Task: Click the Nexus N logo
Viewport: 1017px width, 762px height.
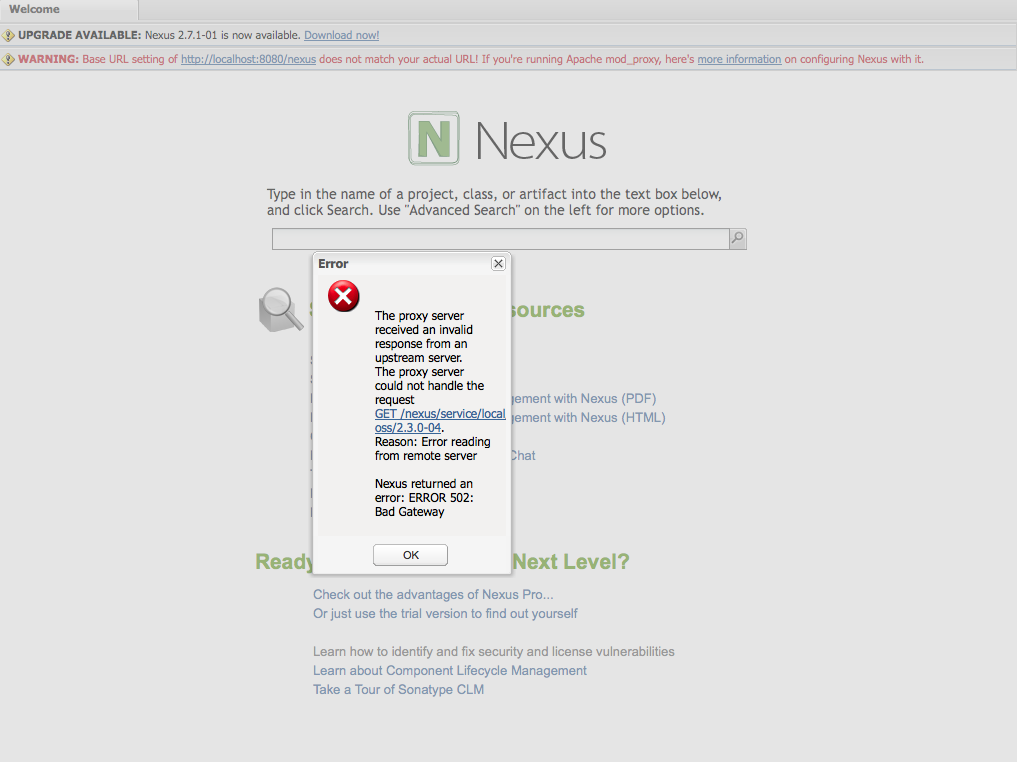Action: (x=434, y=138)
